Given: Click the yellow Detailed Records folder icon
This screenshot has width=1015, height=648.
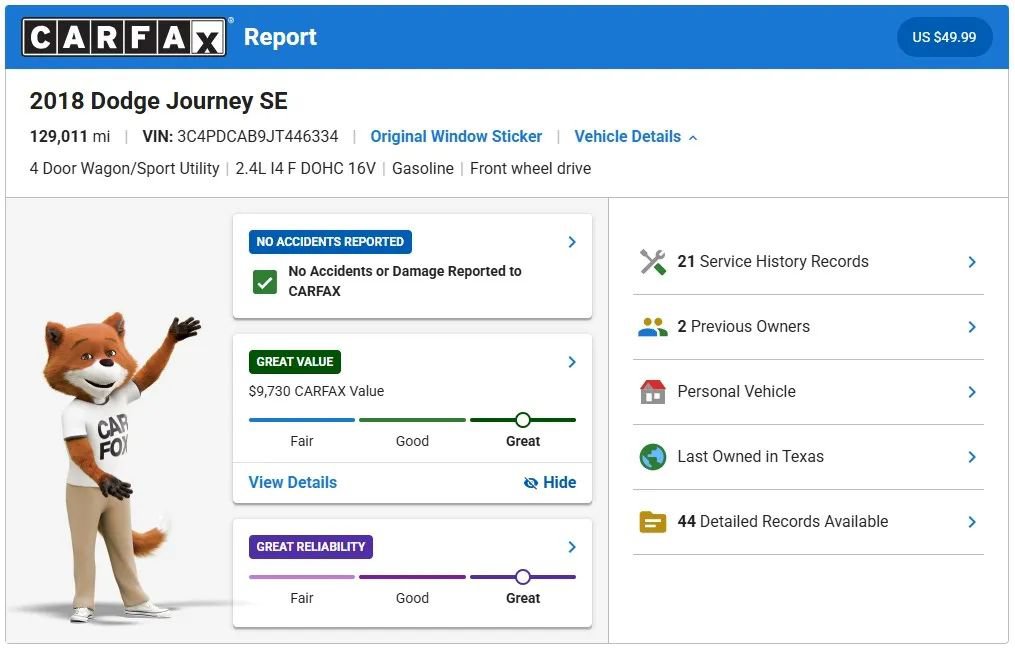Looking at the screenshot, I should pos(652,522).
